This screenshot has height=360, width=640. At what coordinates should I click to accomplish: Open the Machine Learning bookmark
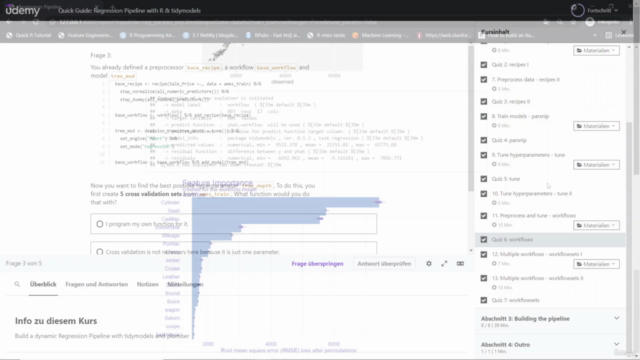pyautogui.click(x=380, y=35)
